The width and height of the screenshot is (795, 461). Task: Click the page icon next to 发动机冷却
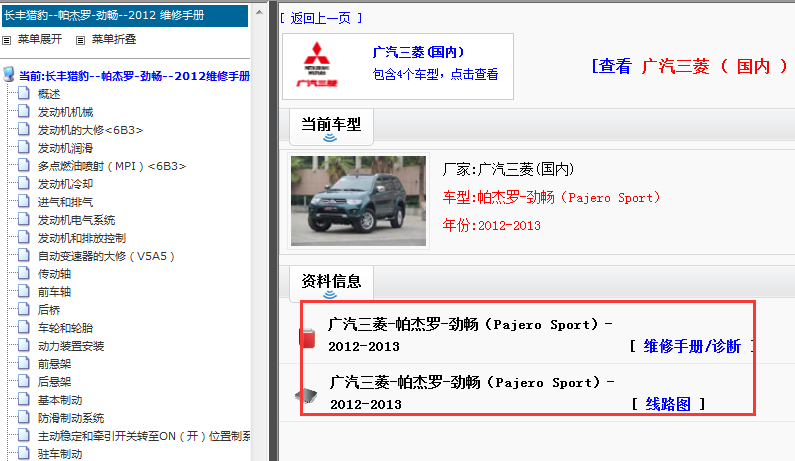point(24,183)
